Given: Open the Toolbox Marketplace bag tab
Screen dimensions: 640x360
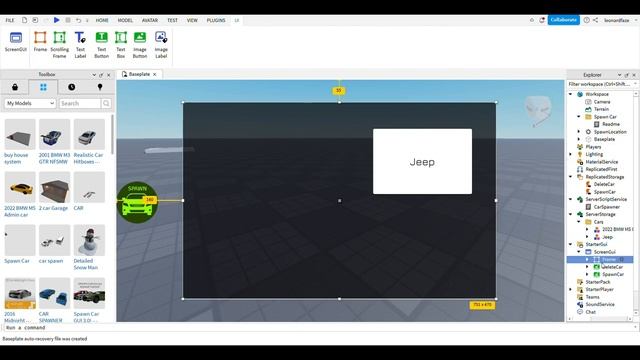Looking at the screenshot, I should [15, 87].
